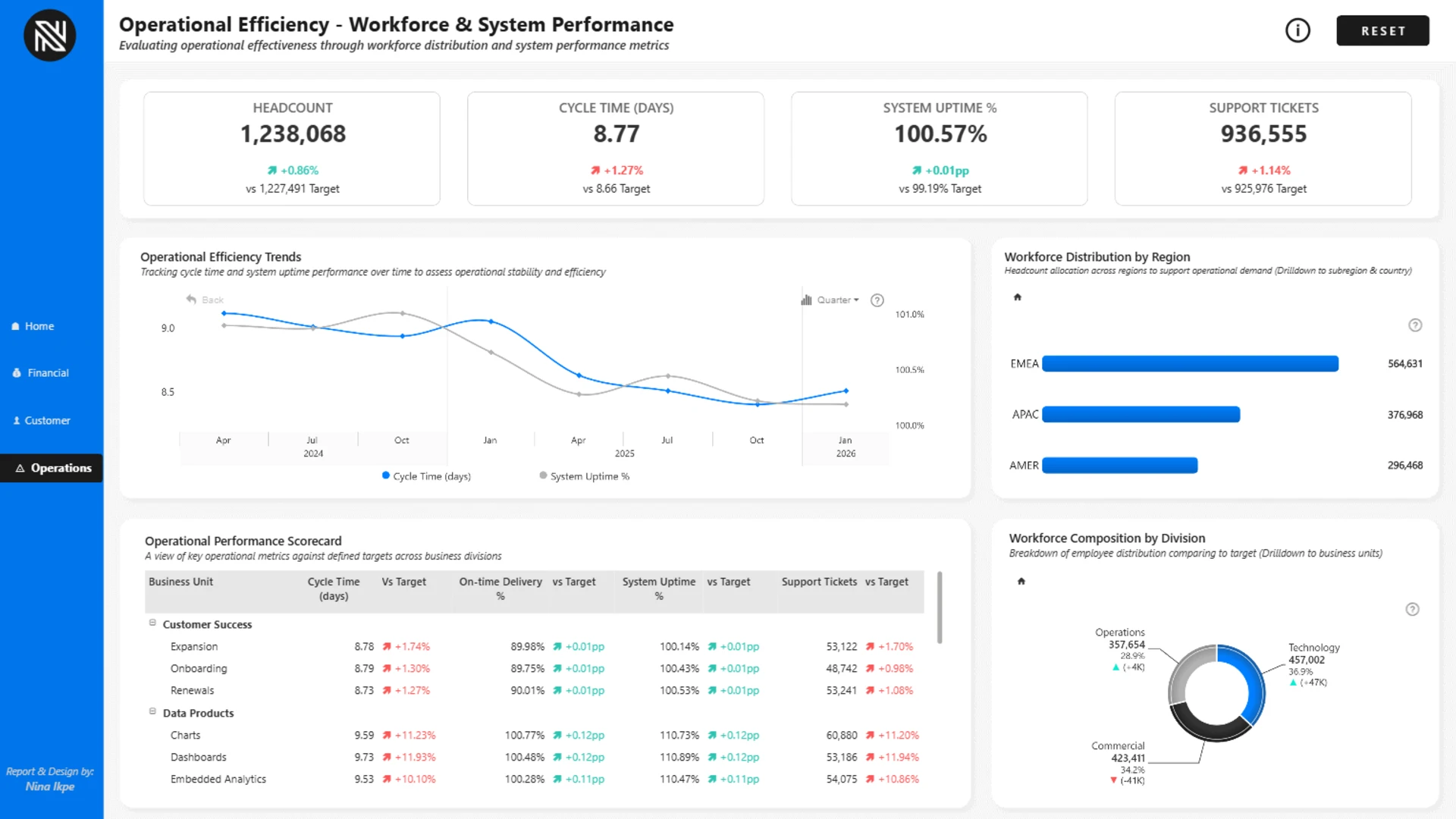Click the company logo in the sidebar

(x=50, y=35)
